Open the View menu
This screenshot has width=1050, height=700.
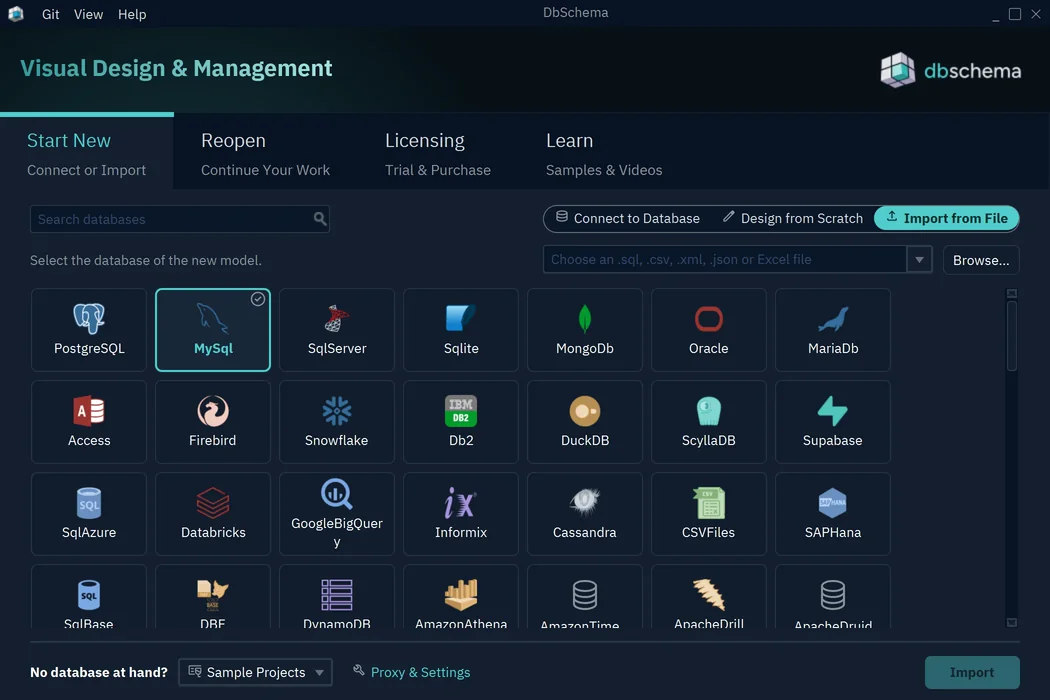[88, 14]
